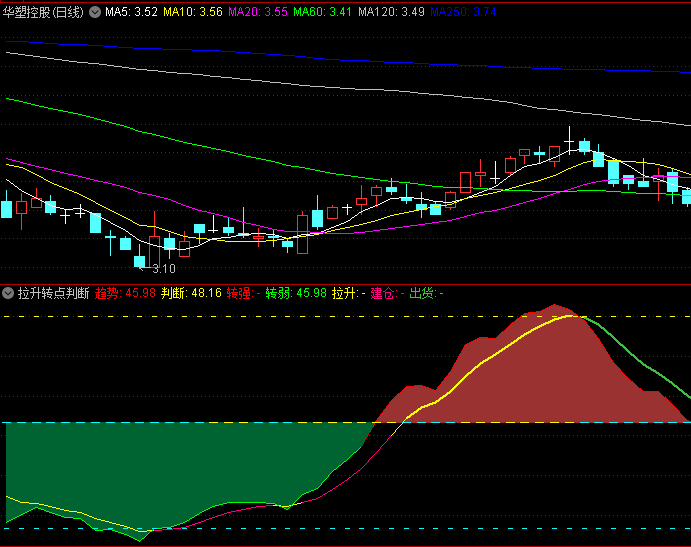Open the dropdown icon next to 华塑控股(日线)
This screenshot has width=691, height=547.
pos(95,12)
